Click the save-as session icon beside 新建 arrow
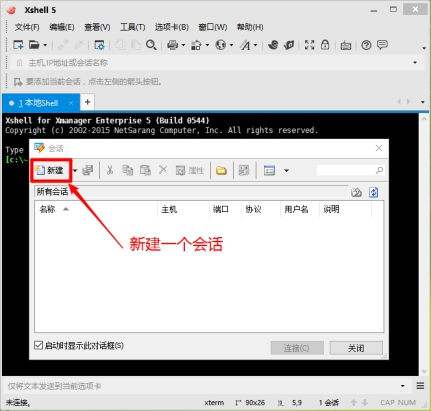 88,170
